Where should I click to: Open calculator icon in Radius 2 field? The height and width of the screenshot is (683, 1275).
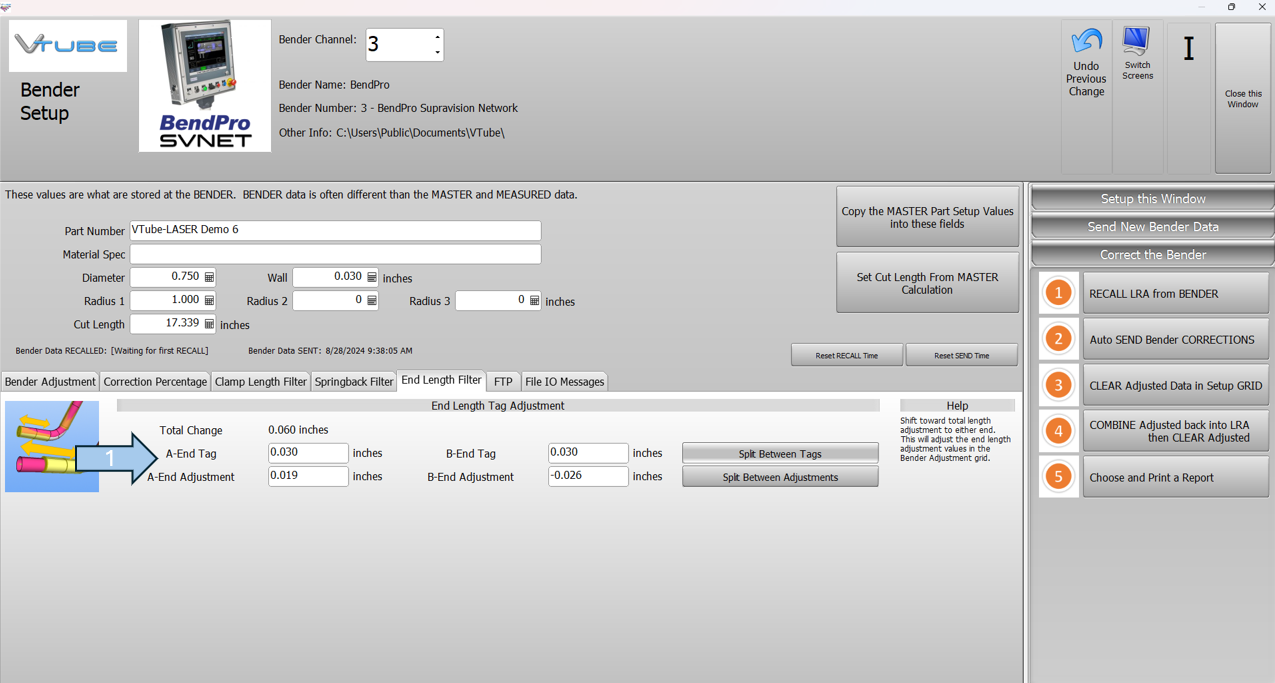coord(372,300)
